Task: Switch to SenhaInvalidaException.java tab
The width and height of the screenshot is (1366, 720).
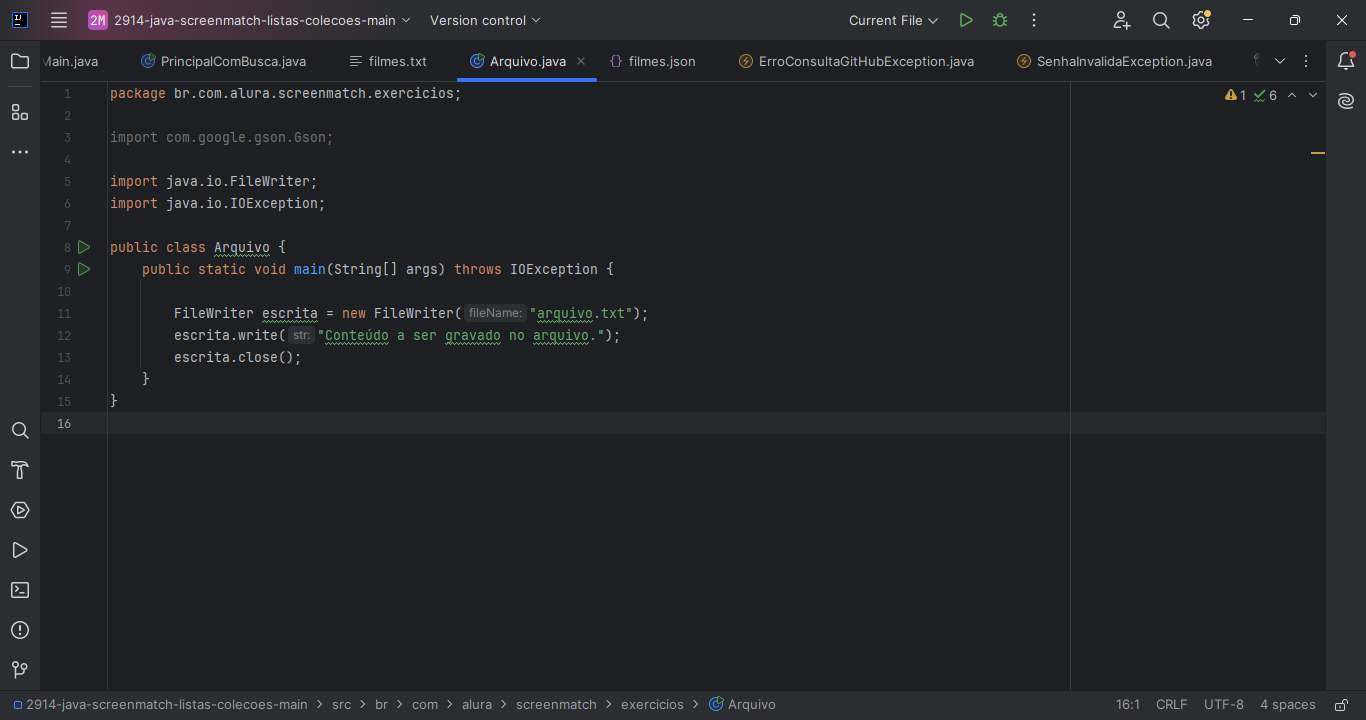Action: coord(1114,61)
